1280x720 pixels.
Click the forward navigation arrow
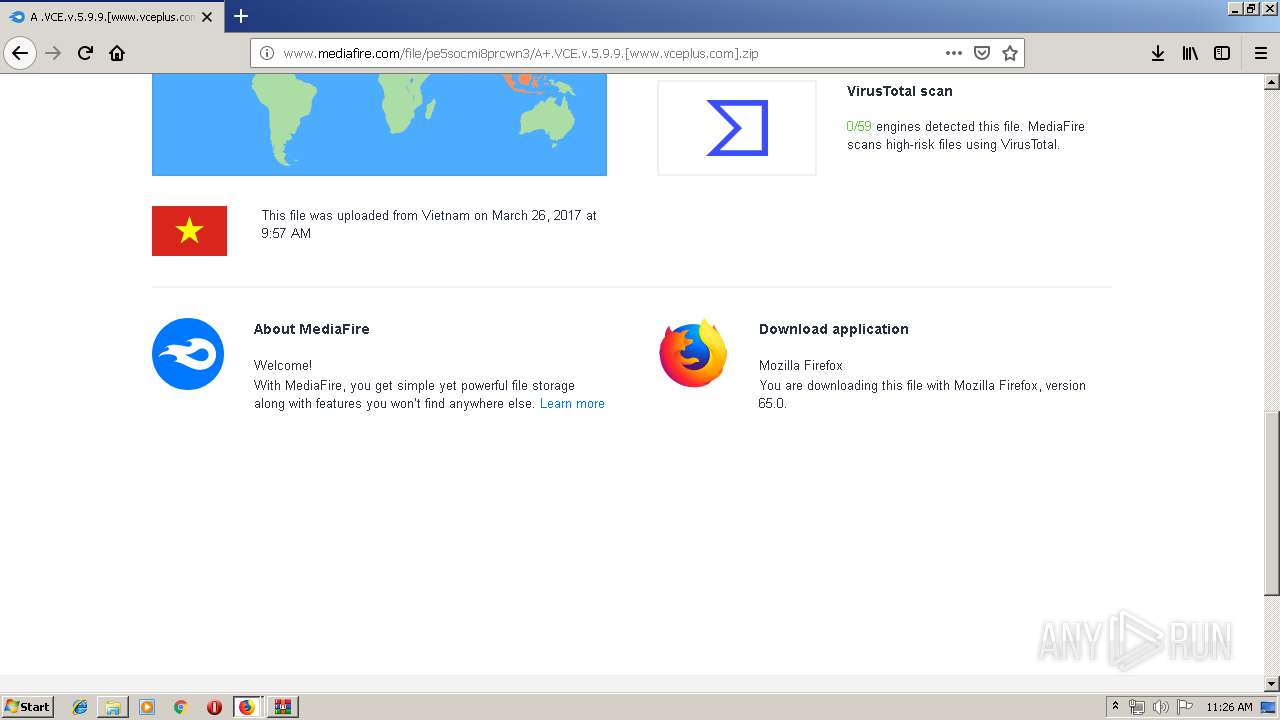[x=53, y=53]
